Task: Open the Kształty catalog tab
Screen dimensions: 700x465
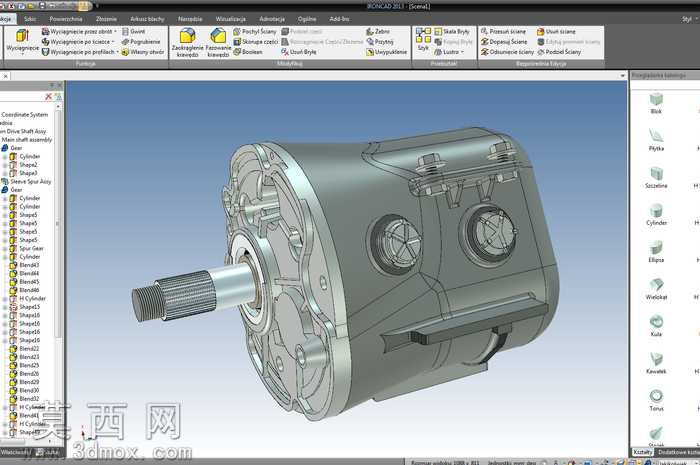Action: point(642,452)
